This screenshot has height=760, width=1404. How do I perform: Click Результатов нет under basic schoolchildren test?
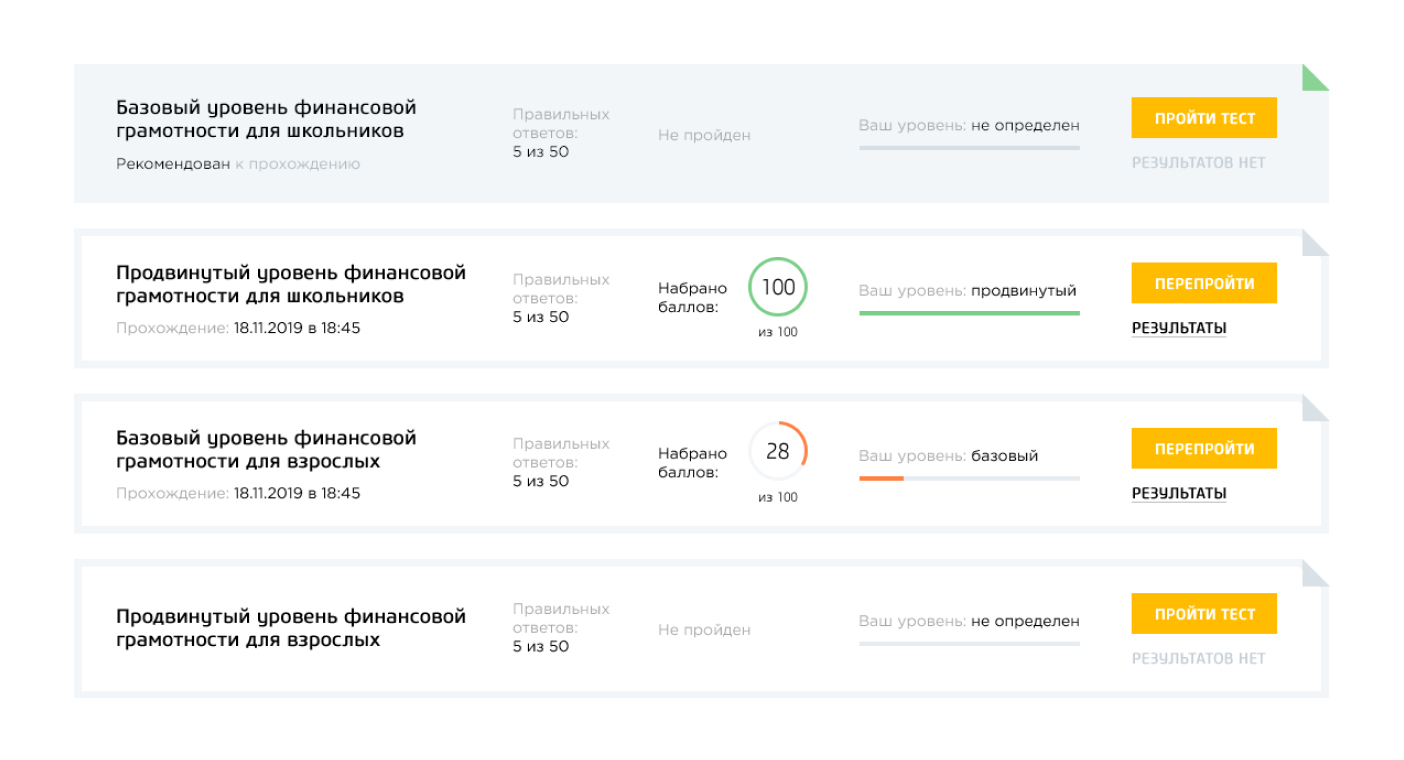pos(1198,163)
